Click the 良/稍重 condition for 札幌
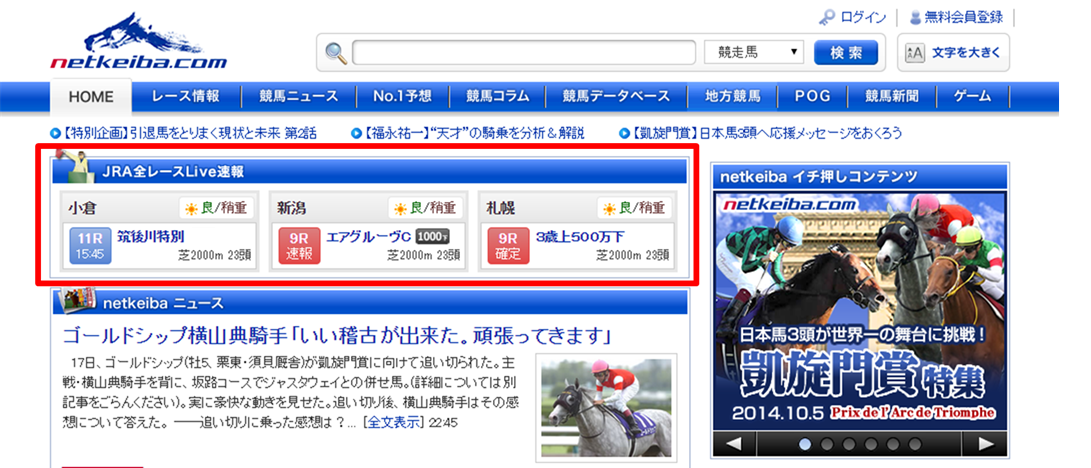The image size is (1091, 468). click(x=643, y=208)
